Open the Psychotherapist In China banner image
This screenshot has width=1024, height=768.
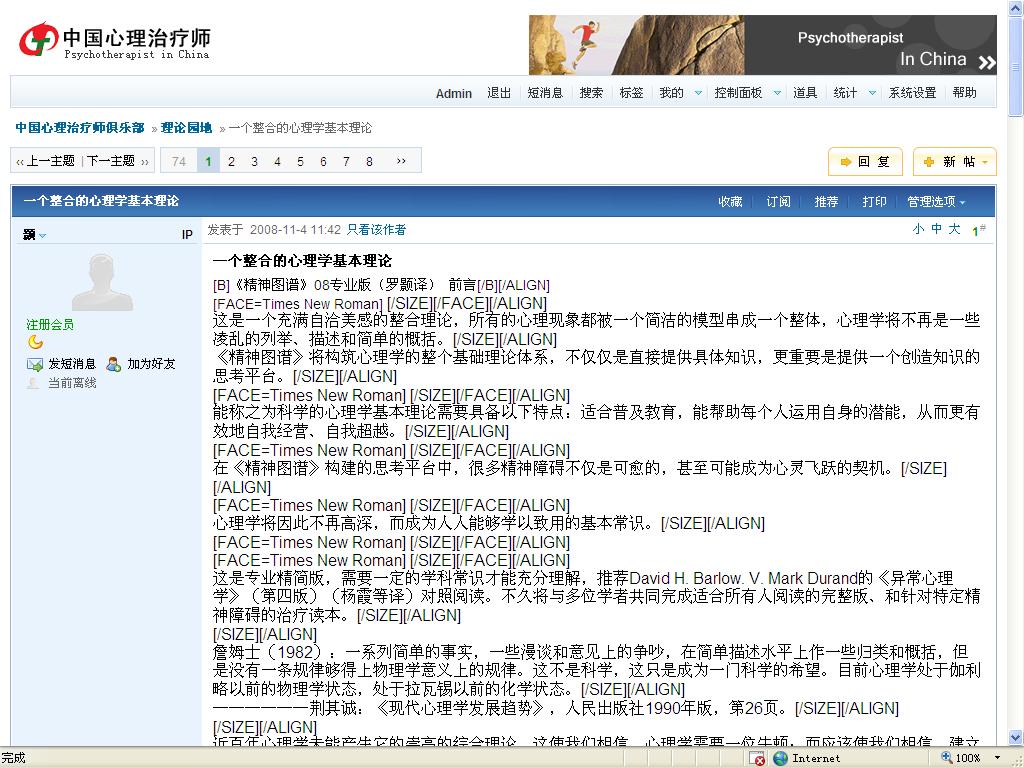click(762, 44)
